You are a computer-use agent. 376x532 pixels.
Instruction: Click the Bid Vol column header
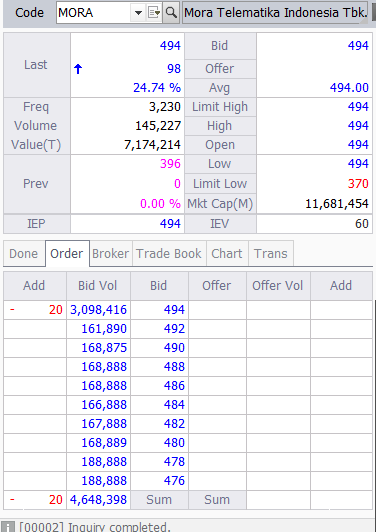click(98, 285)
